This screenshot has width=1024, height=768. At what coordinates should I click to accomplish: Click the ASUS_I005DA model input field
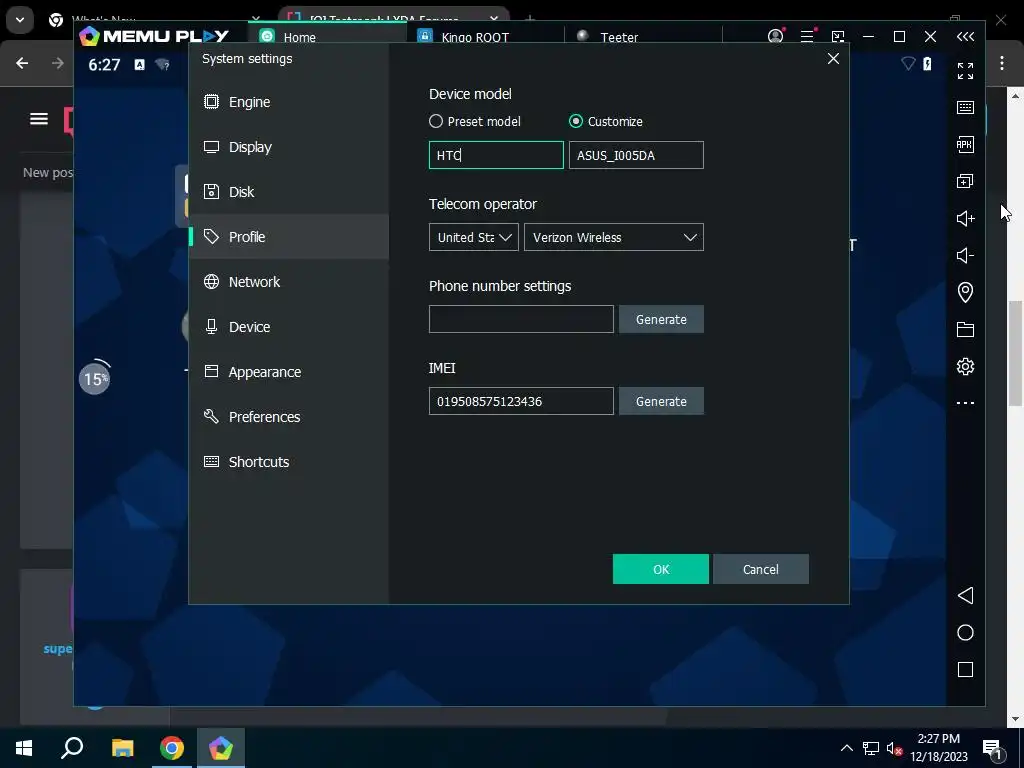(x=636, y=155)
